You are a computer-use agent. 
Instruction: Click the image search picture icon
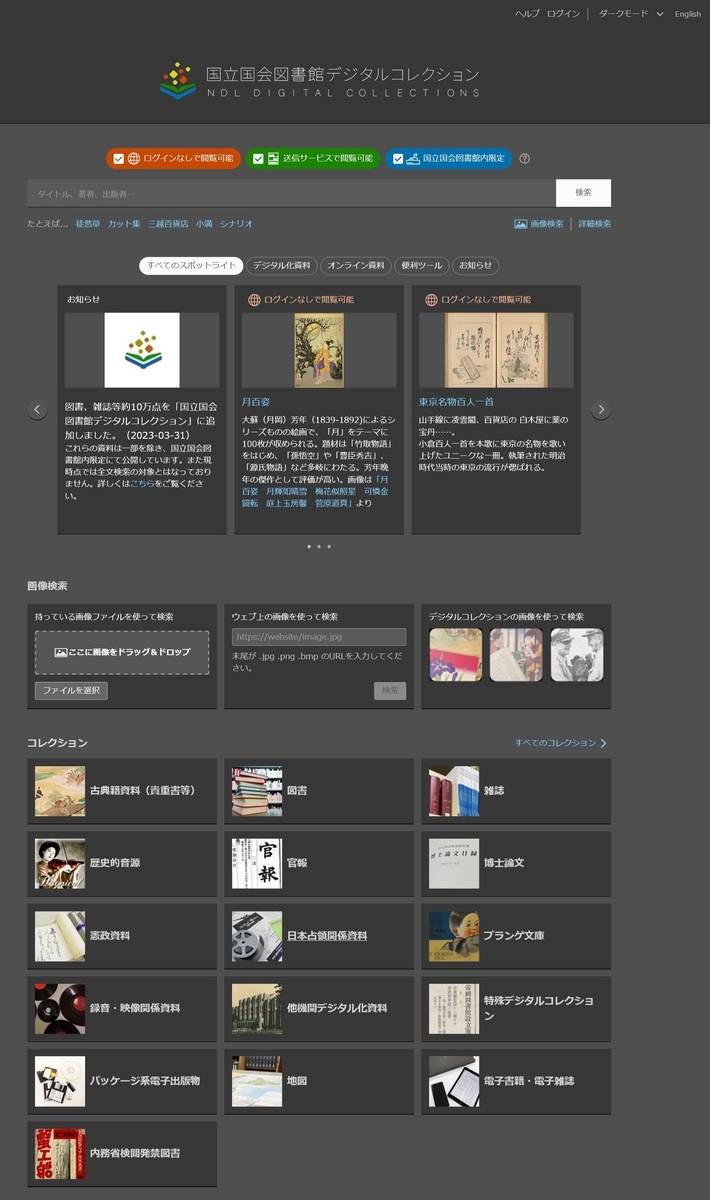pyautogui.click(x=520, y=224)
